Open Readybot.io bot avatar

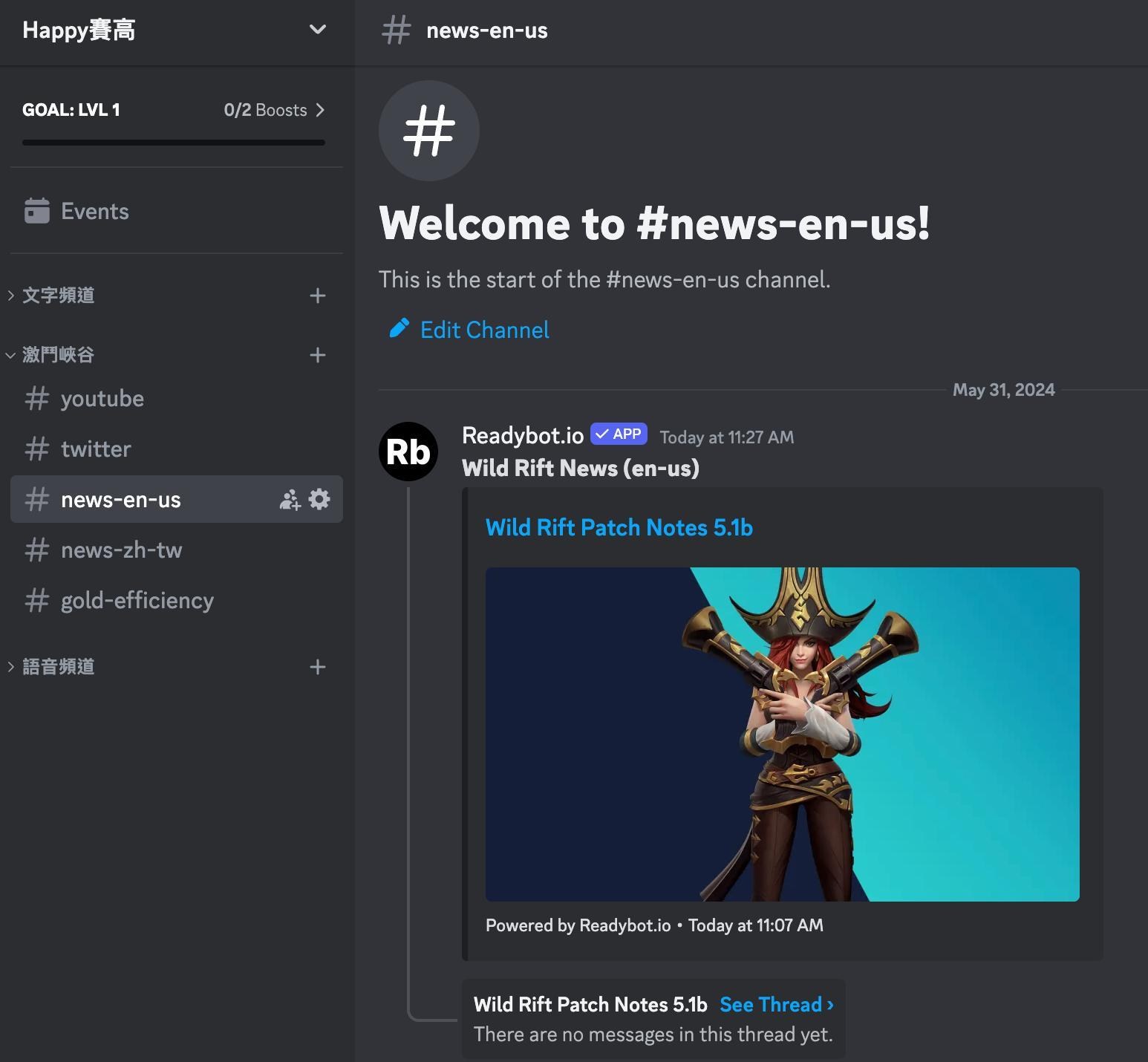coord(408,452)
